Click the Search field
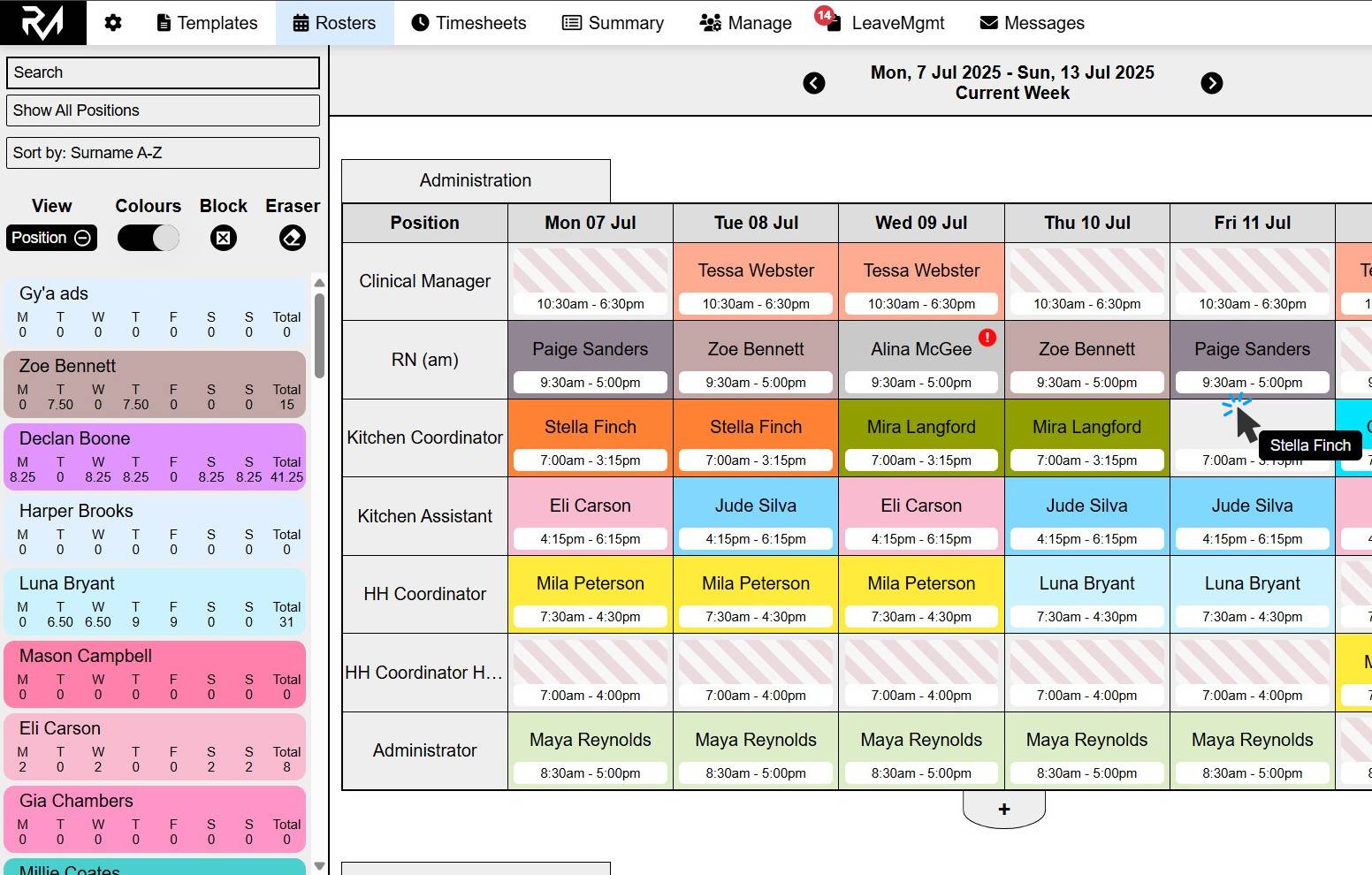 [163, 72]
